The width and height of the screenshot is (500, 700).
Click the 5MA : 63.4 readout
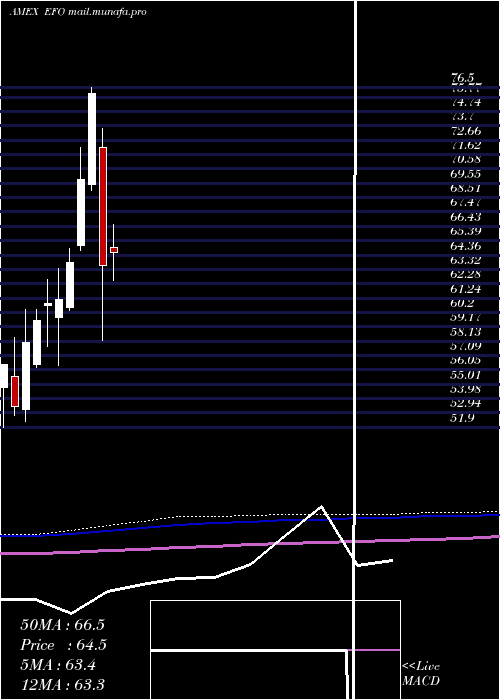tap(58, 665)
